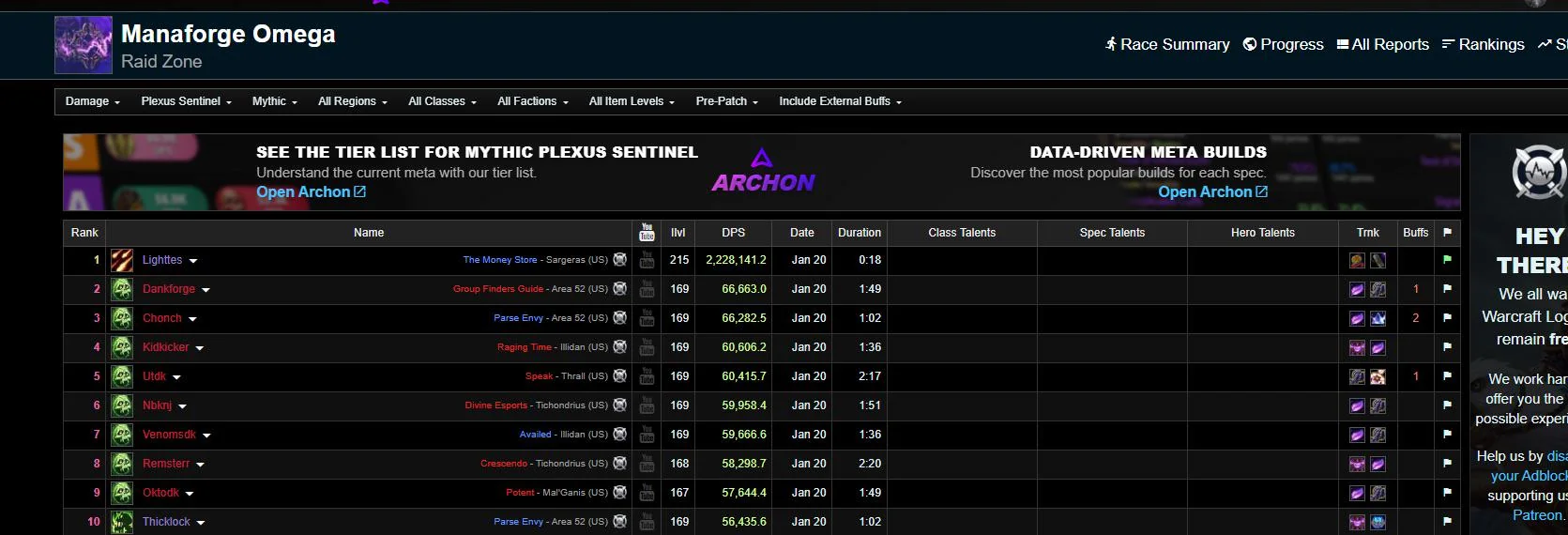Expand caret next to Oktodk name
The height and width of the screenshot is (535, 1568).
click(190, 494)
